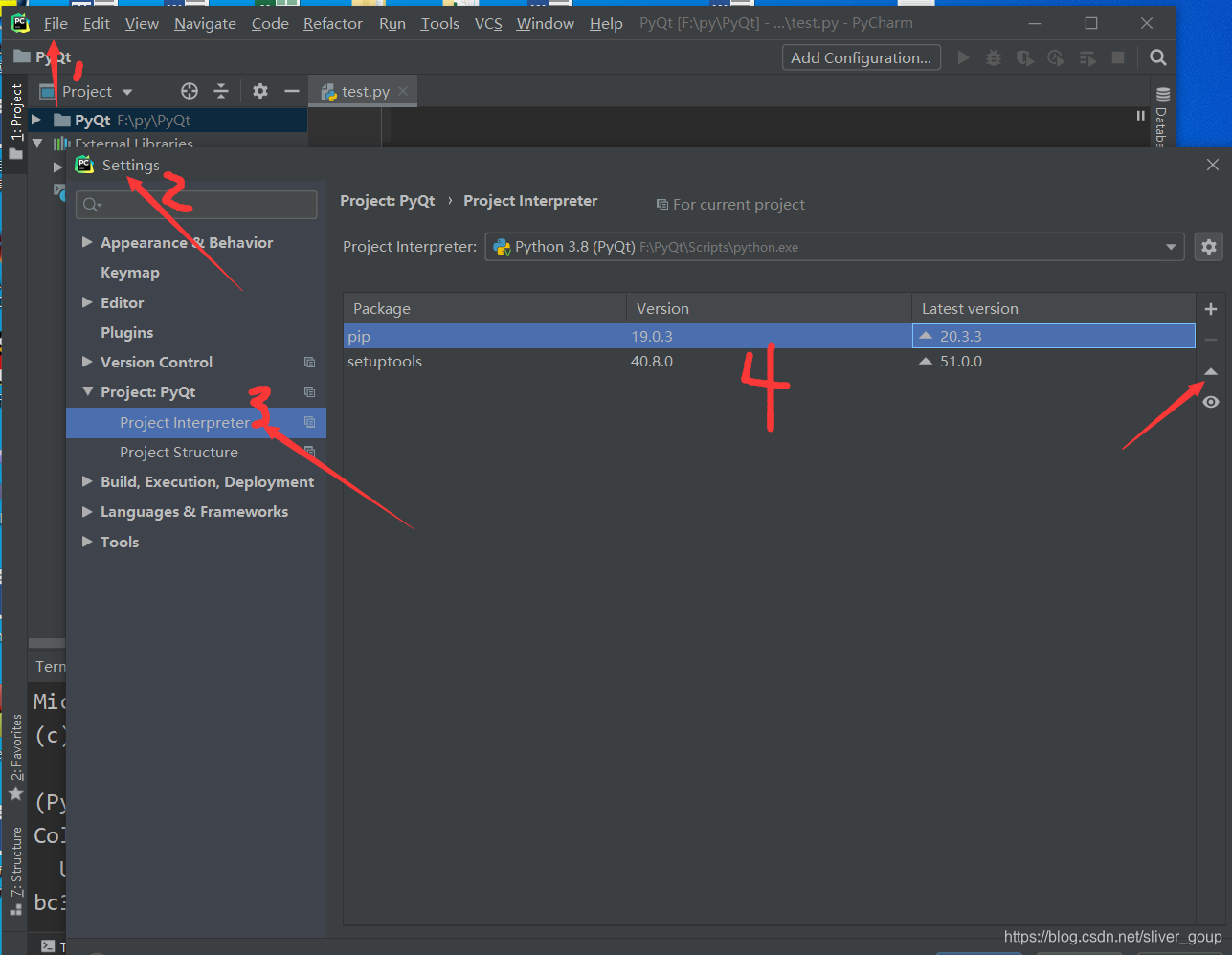Open the Run menu
This screenshot has height=955, width=1232.
[x=392, y=23]
